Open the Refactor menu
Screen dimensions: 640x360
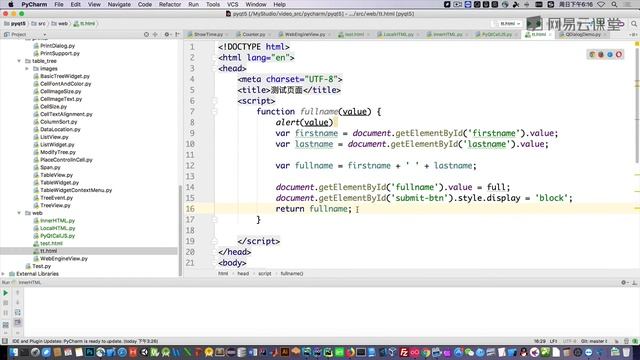[170, 4]
